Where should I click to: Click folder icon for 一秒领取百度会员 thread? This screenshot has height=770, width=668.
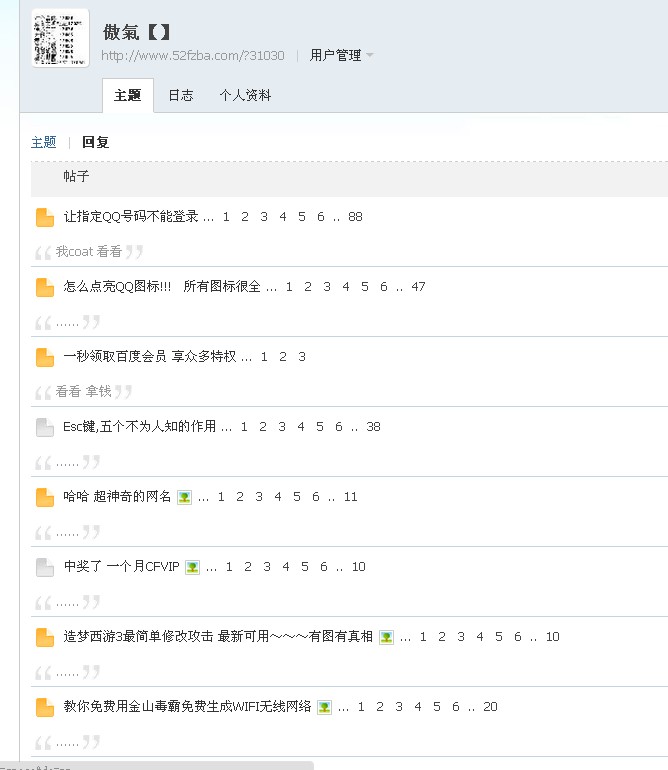pyautogui.click(x=45, y=357)
